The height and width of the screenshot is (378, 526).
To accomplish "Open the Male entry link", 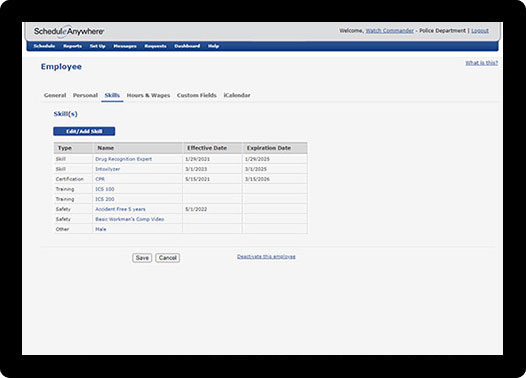I will pyautogui.click(x=101, y=229).
